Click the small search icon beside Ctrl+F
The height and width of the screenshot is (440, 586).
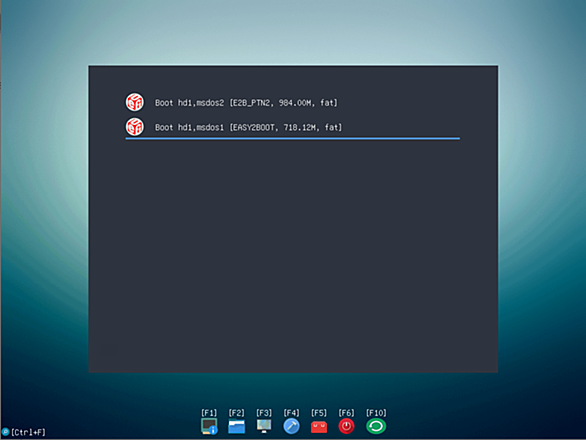5,432
